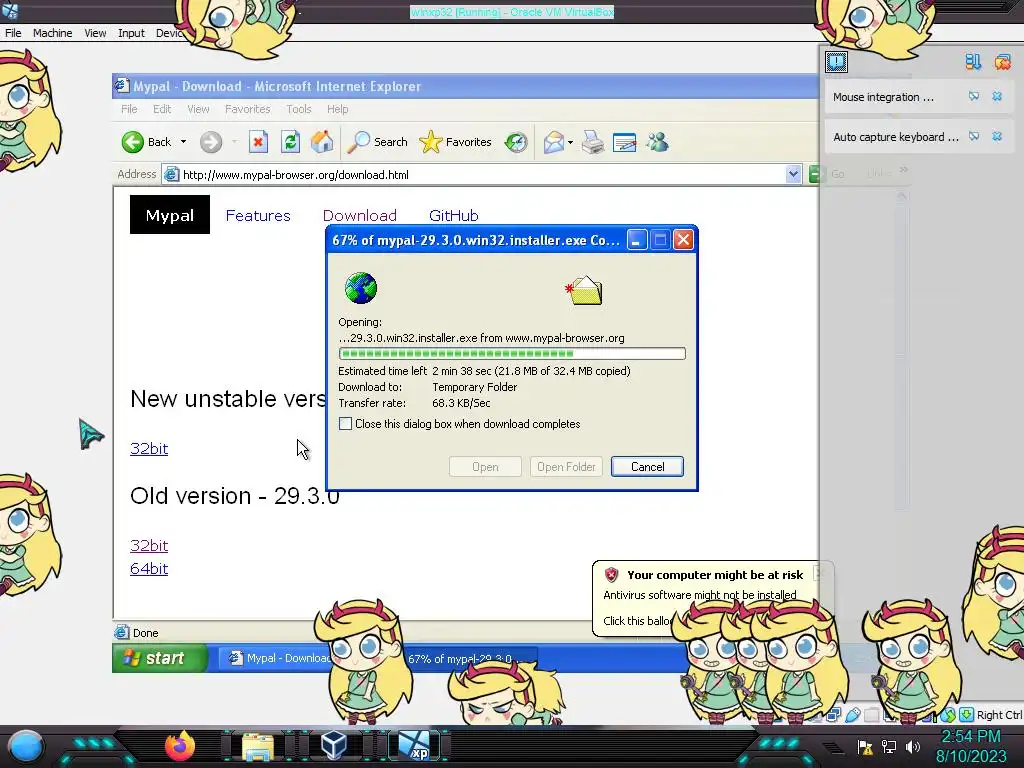Image resolution: width=1024 pixels, height=768 pixels.
Task: Open VirtualBox Machine menu
Action: 53,33
